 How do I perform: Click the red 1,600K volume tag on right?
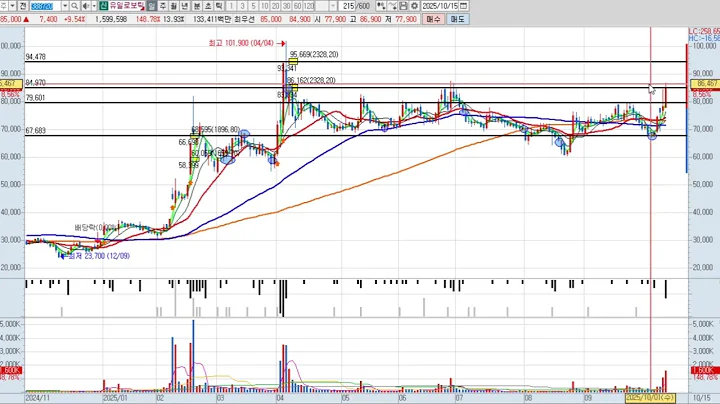pos(705,370)
